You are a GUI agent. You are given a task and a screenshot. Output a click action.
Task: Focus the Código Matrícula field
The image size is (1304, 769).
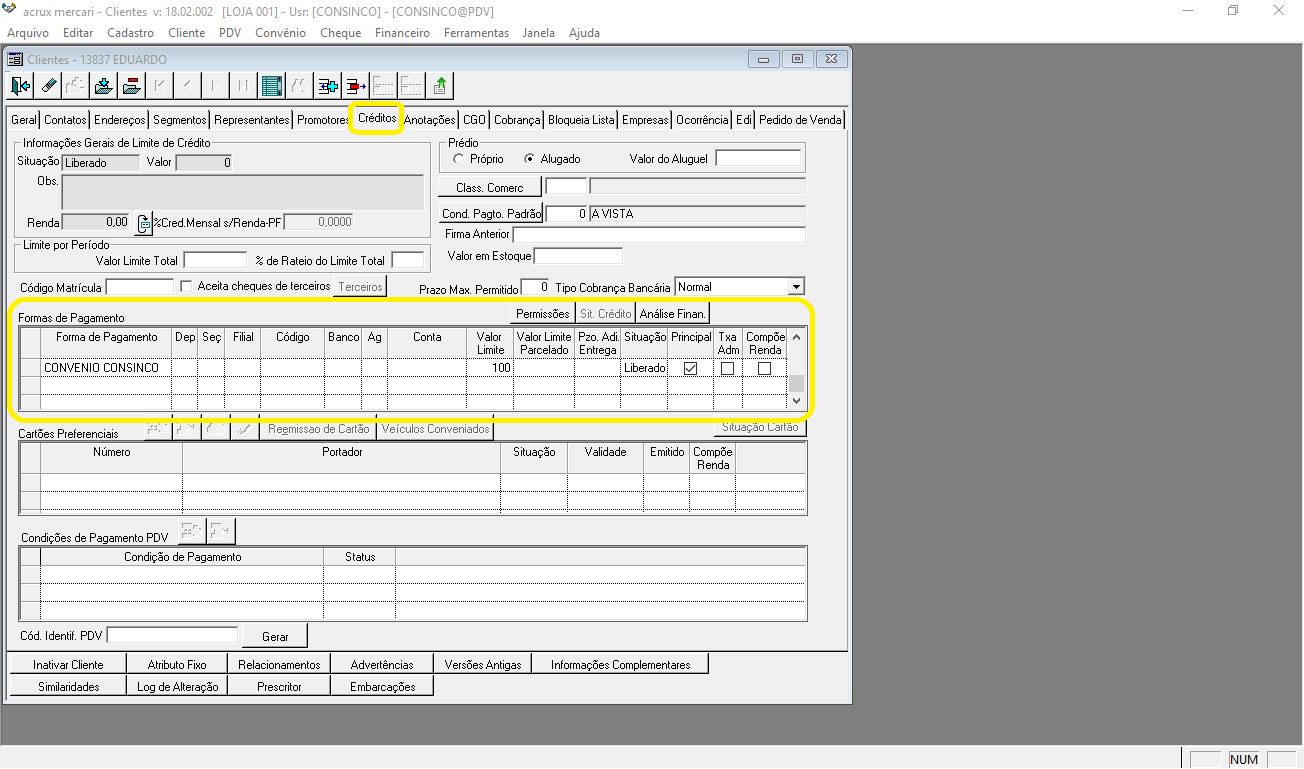pyautogui.click(x=139, y=287)
